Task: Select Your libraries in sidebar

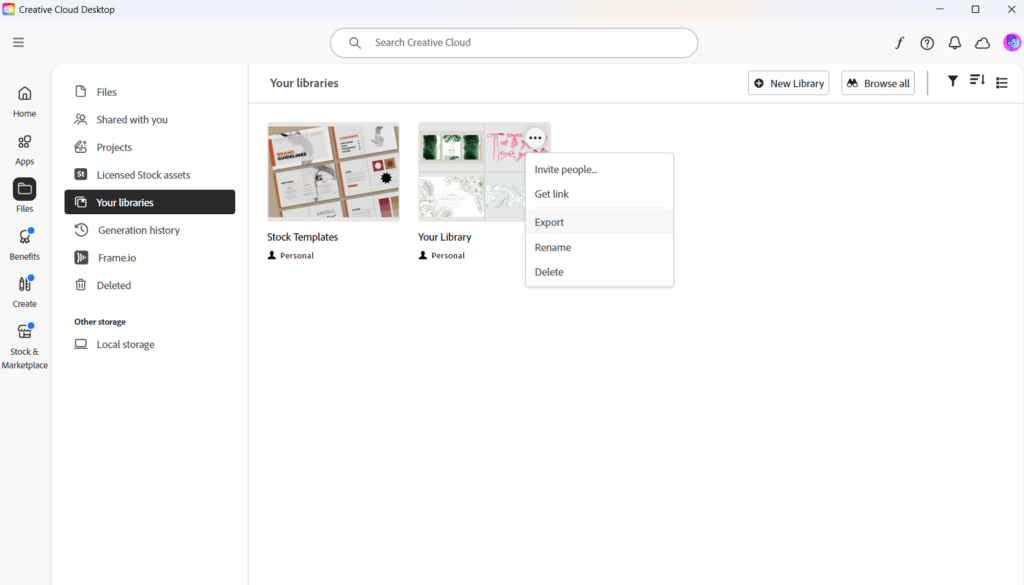Action: 150,202
